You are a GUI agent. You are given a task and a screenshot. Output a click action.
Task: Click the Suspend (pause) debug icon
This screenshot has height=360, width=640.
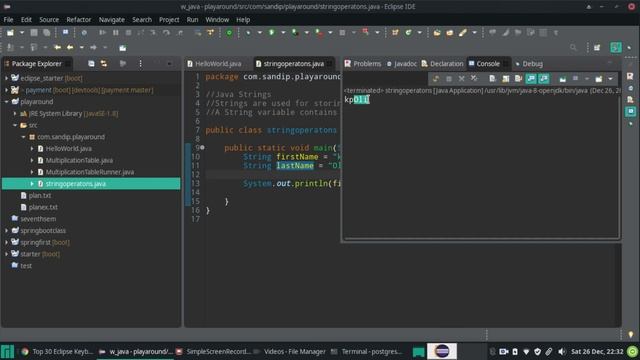pyautogui.click(x=116, y=33)
